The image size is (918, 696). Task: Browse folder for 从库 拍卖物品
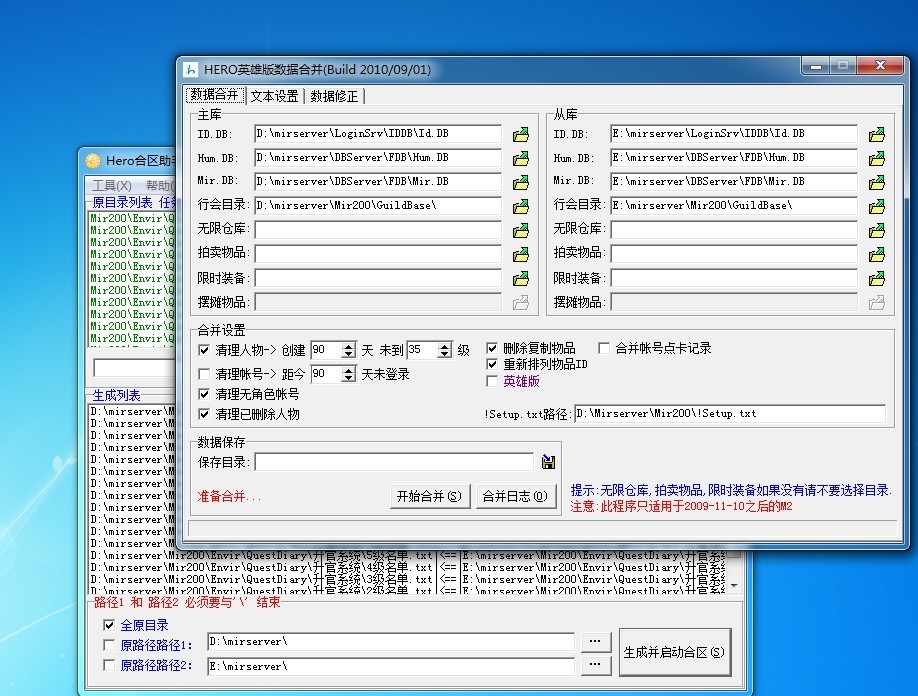877,253
